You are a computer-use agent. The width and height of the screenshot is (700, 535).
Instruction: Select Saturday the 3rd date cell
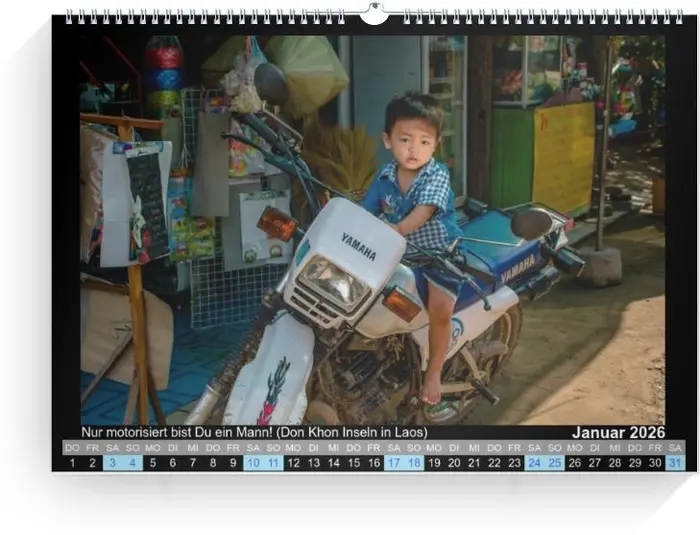point(112,463)
